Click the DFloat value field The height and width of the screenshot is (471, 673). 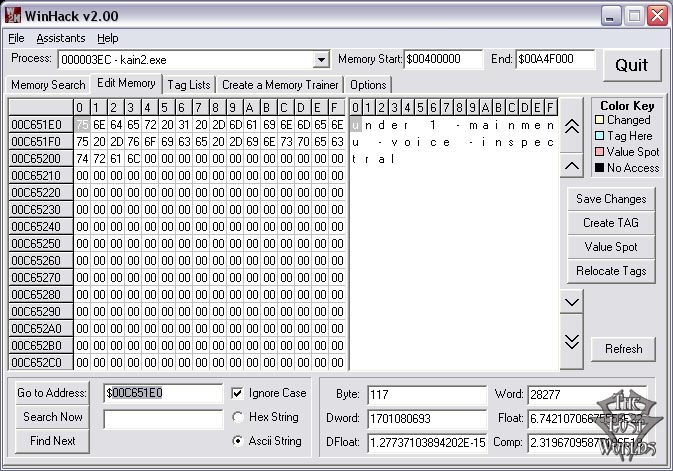tap(427, 443)
